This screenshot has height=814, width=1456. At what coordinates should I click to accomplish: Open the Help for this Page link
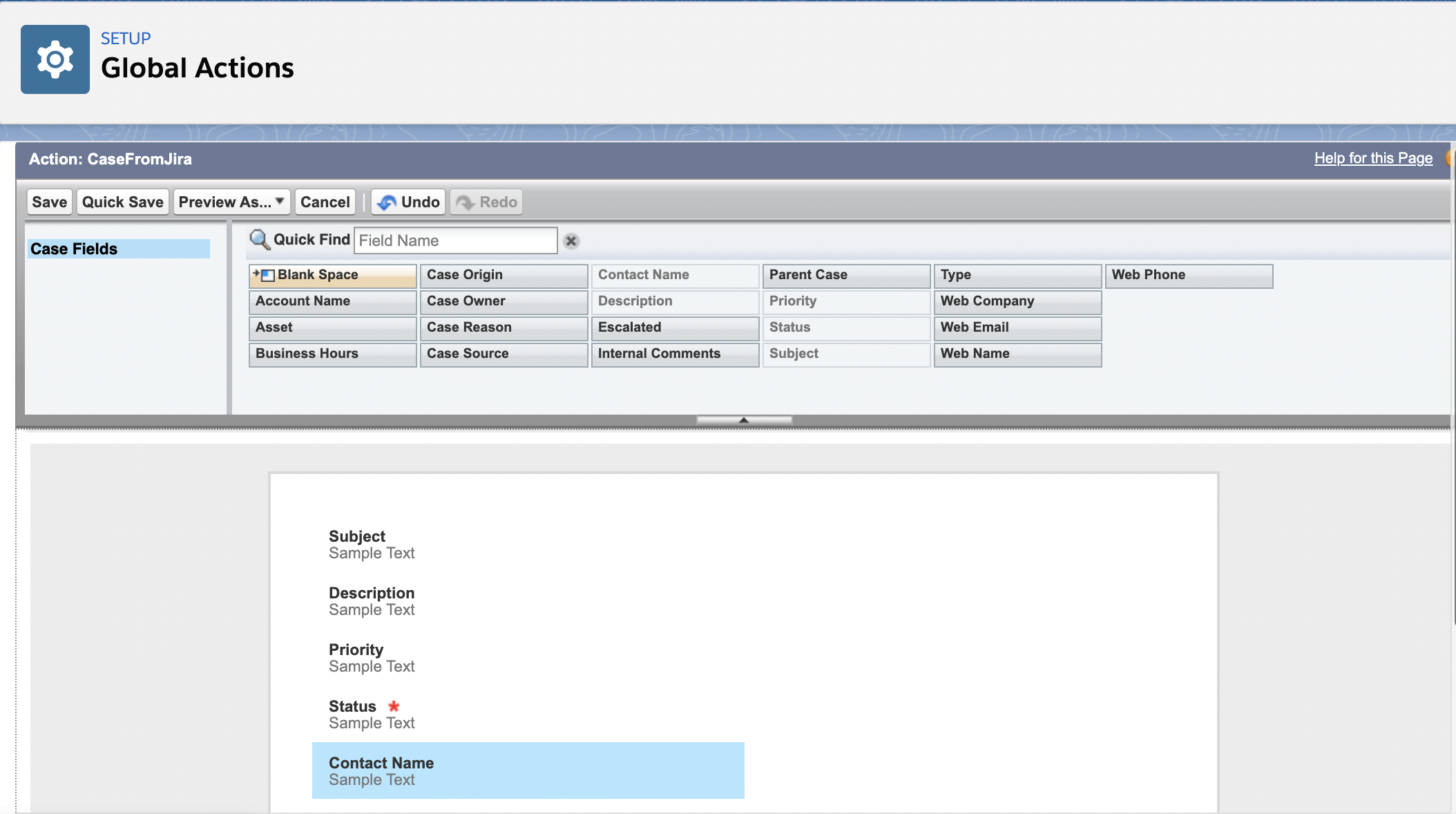point(1373,158)
